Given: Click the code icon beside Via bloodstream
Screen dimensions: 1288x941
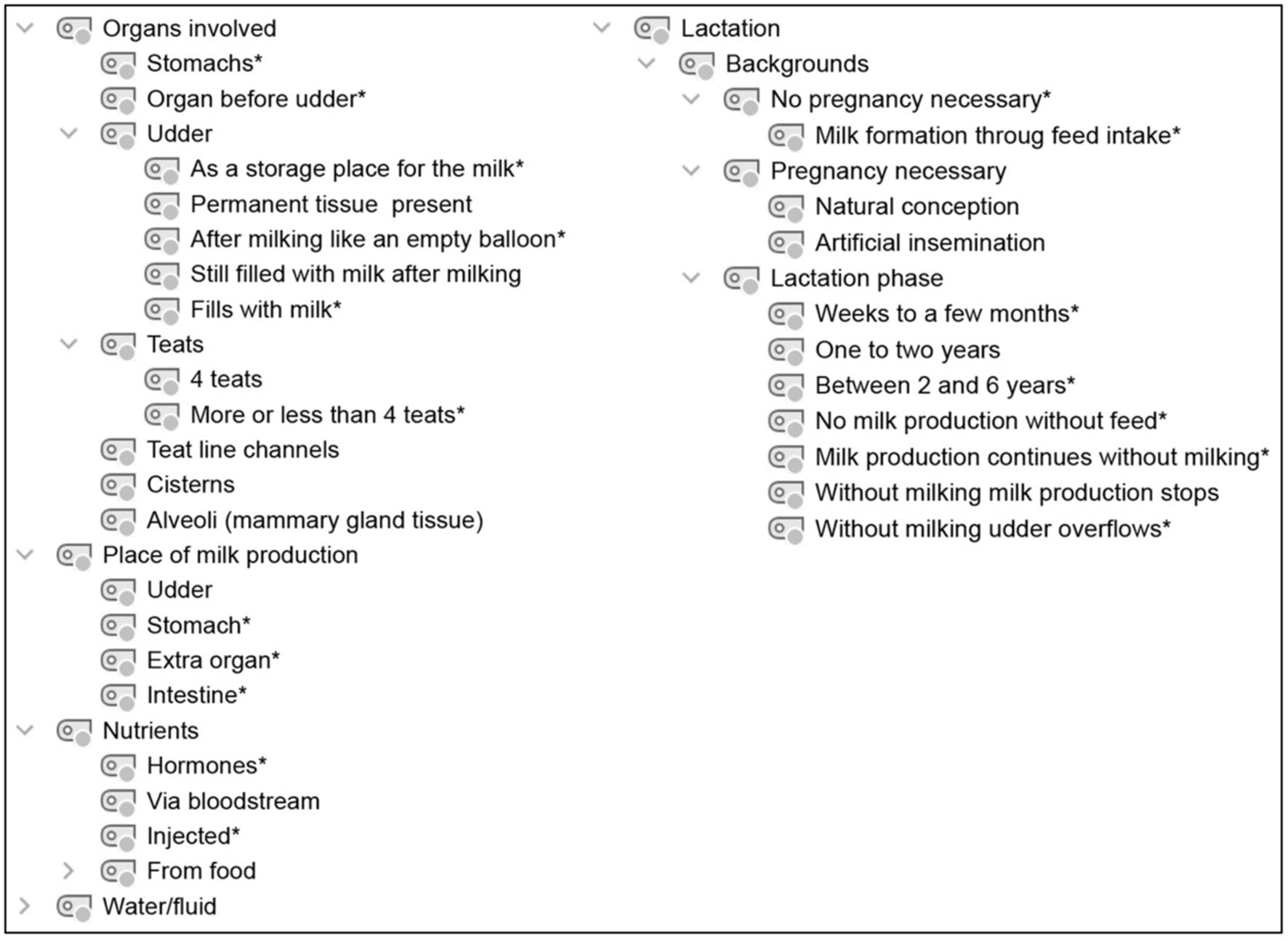Looking at the screenshot, I should (x=118, y=801).
